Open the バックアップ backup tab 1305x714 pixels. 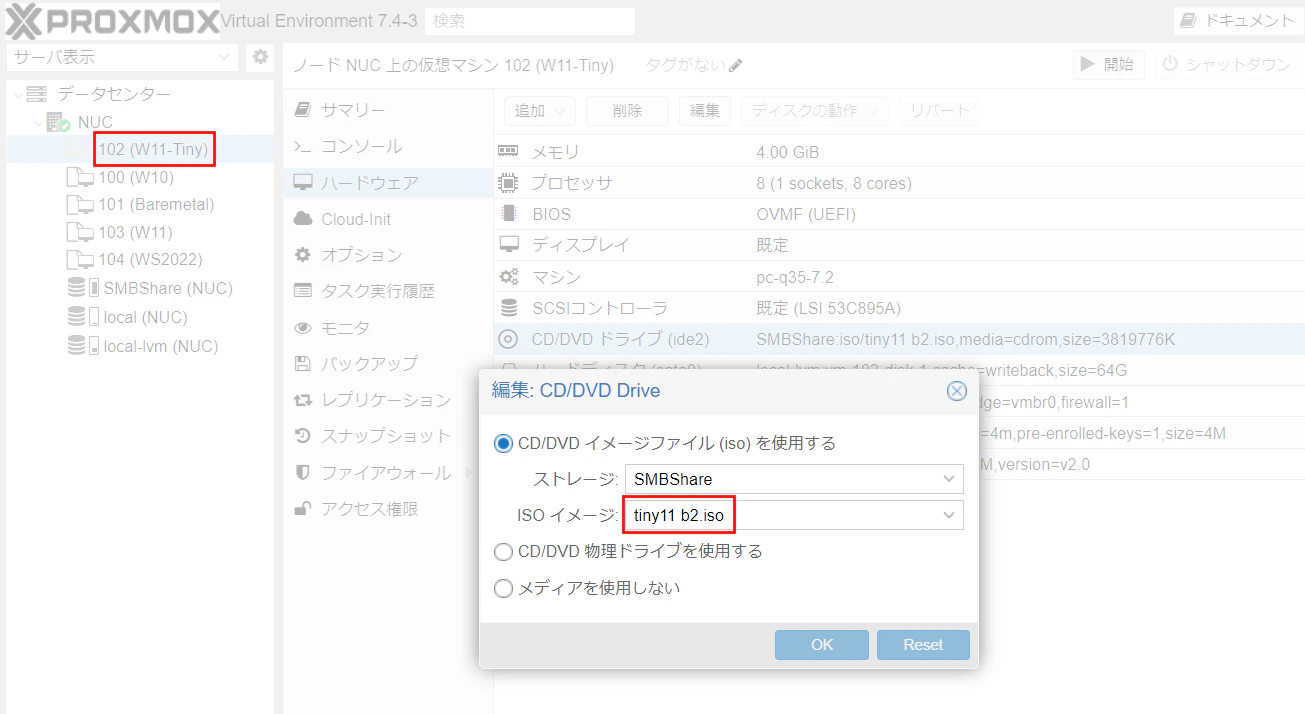point(388,363)
